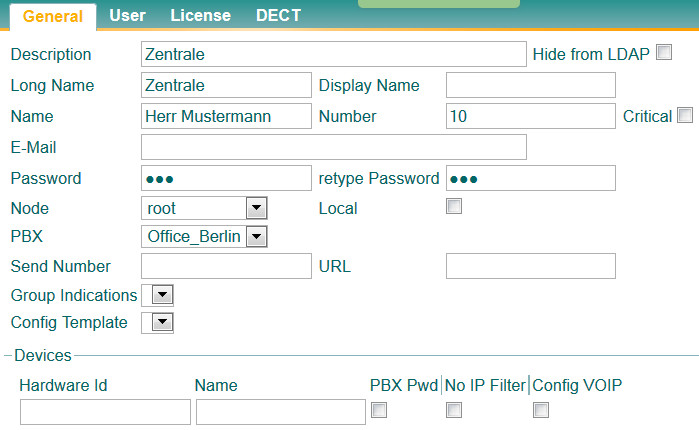Tick the No IP Filter checkbox
Screen dimensions: 699x430
coord(454,410)
